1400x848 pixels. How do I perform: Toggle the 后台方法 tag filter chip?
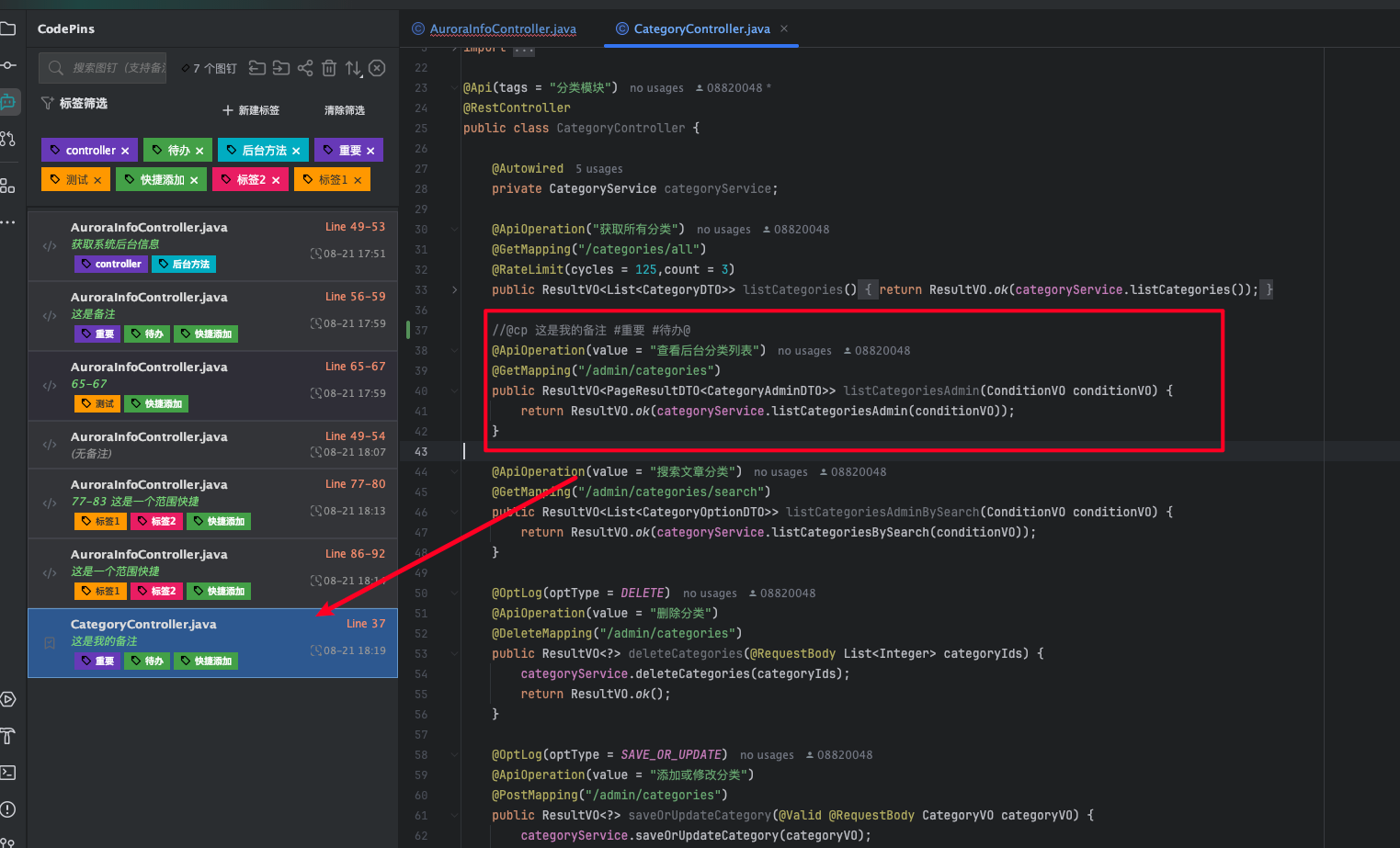pyautogui.click(x=263, y=150)
